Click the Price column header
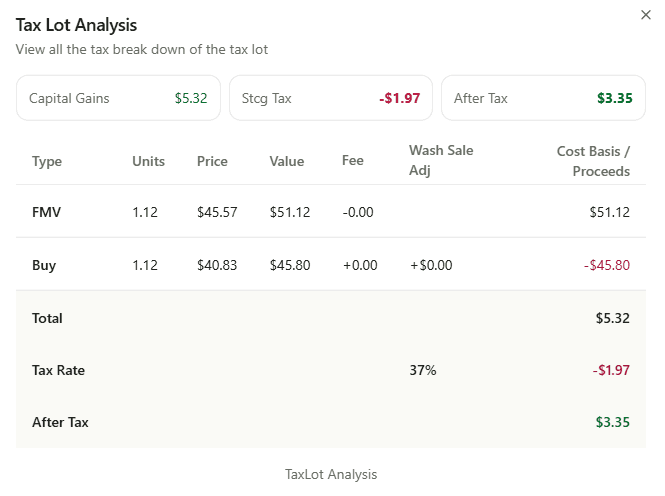 click(212, 161)
